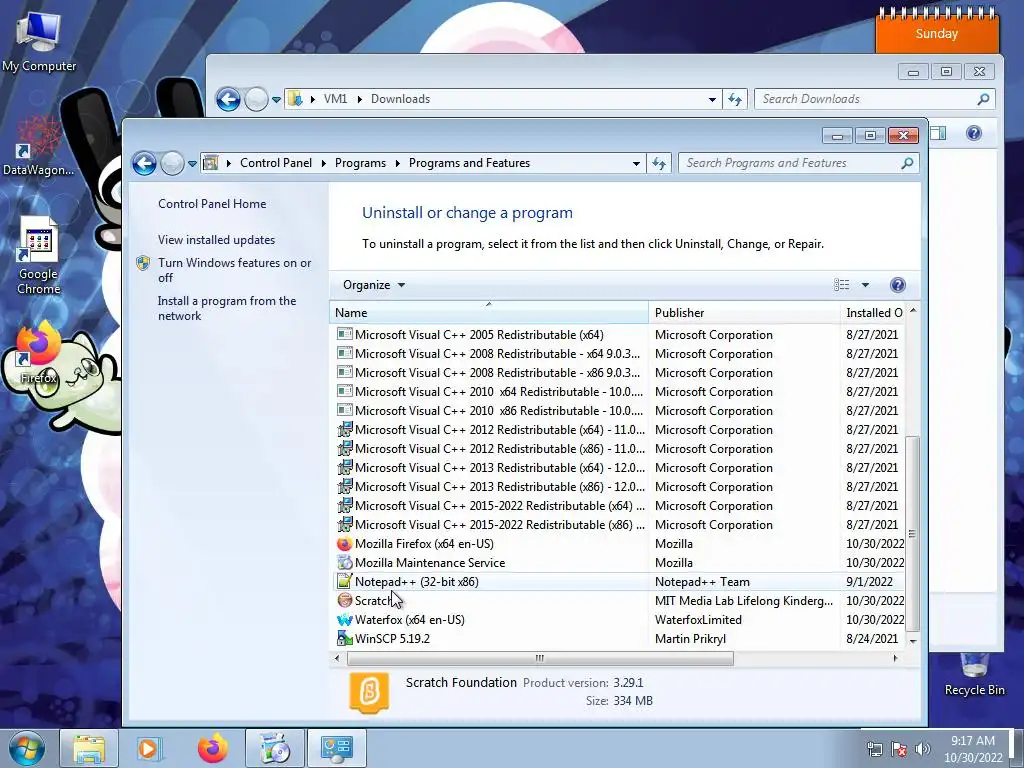Open help in the Downloads window
This screenshot has width=1024, height=768.
973,133
